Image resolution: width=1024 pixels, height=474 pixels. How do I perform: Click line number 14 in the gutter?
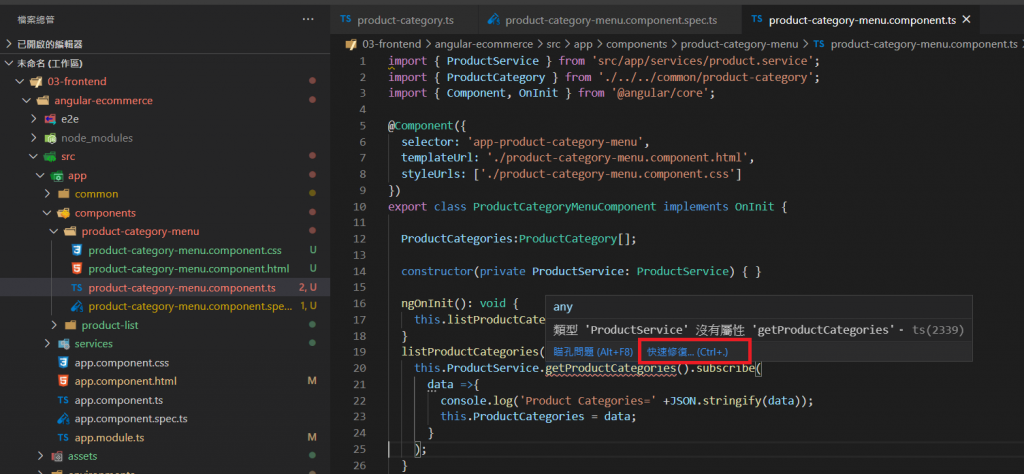click(x=359, y=271)
